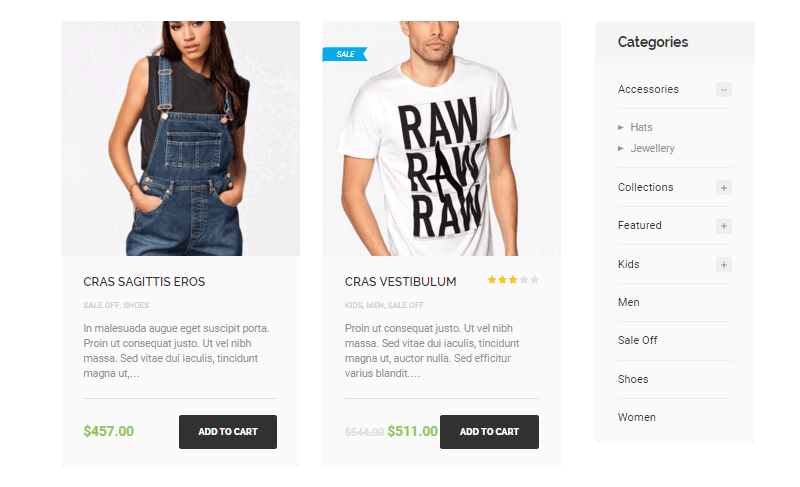Add Cras Vestibulum to cart
The width and height of the screenshot is (800, 487).
[x=489, y=432]
